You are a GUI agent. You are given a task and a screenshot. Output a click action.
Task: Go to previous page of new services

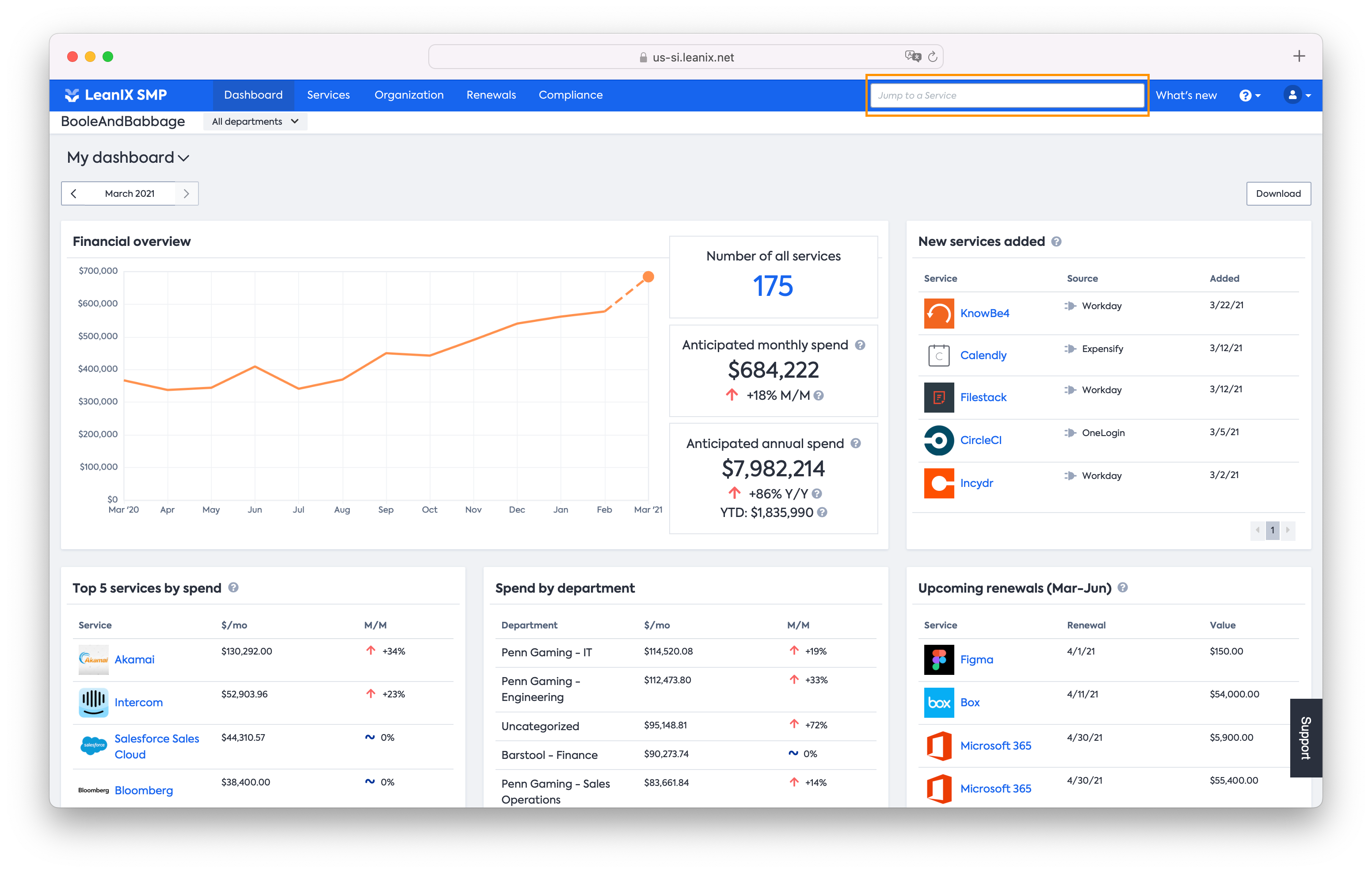1258,530
